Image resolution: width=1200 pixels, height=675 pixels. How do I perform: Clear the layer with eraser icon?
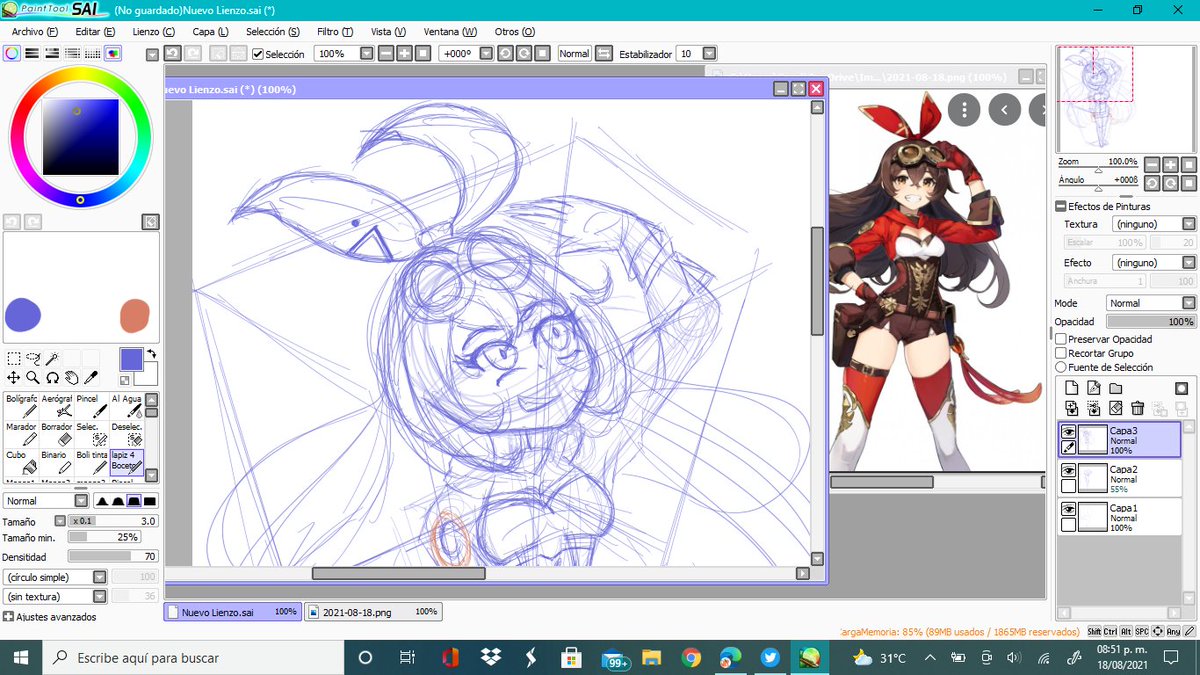[1115, 408]
